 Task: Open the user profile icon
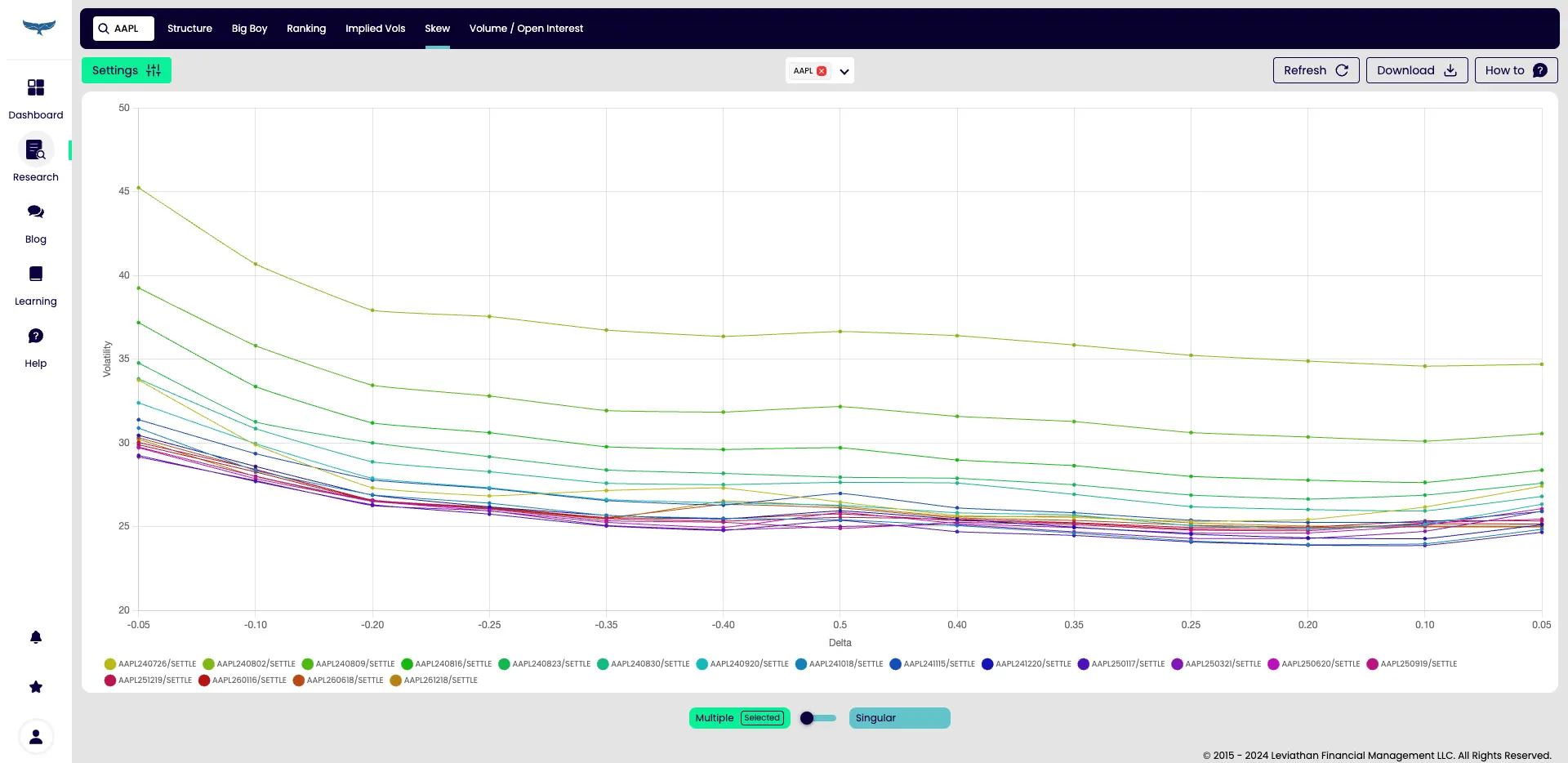click(36, 737)
